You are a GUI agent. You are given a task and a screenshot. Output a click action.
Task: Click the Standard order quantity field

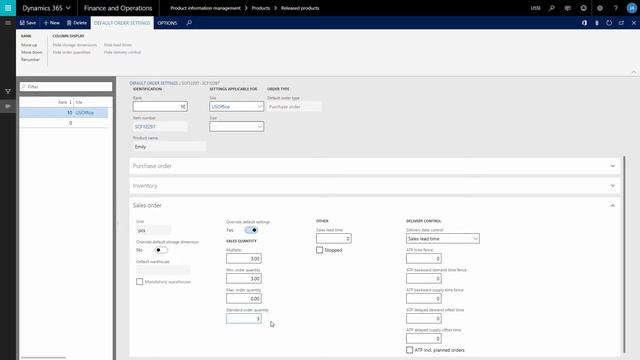click(x=244, y=318)
